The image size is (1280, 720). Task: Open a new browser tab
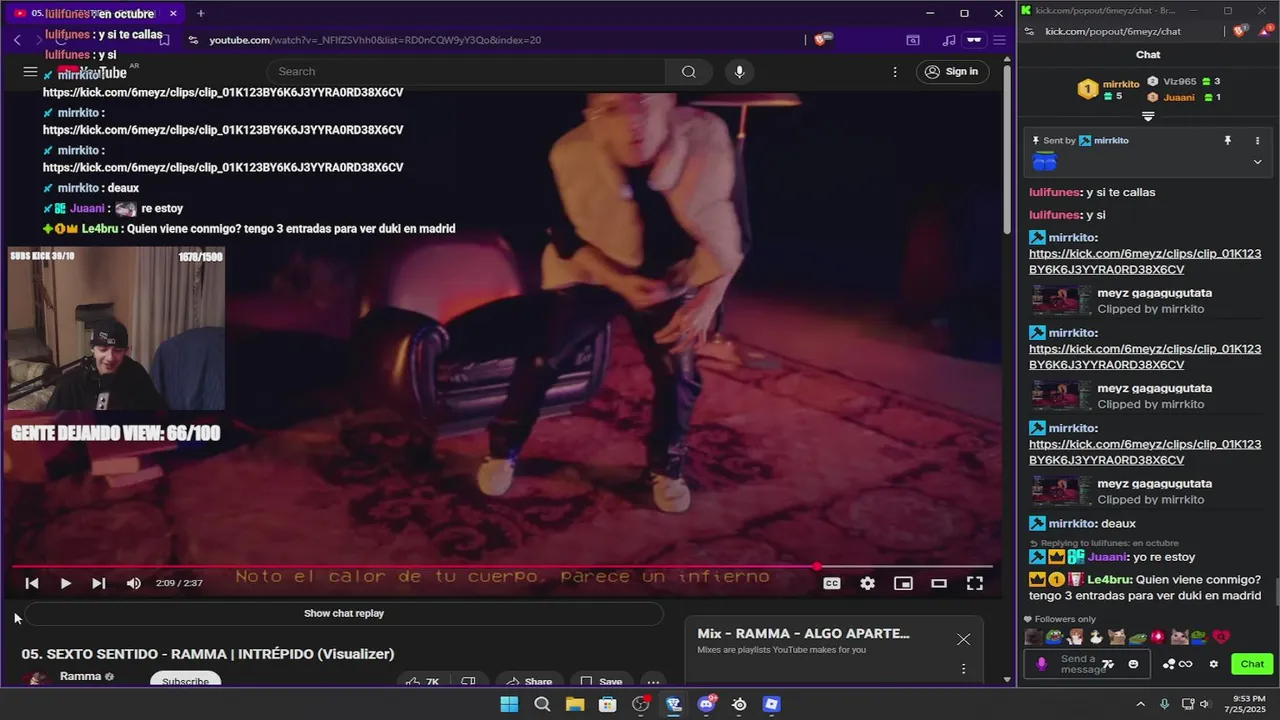tap(200, 13)
